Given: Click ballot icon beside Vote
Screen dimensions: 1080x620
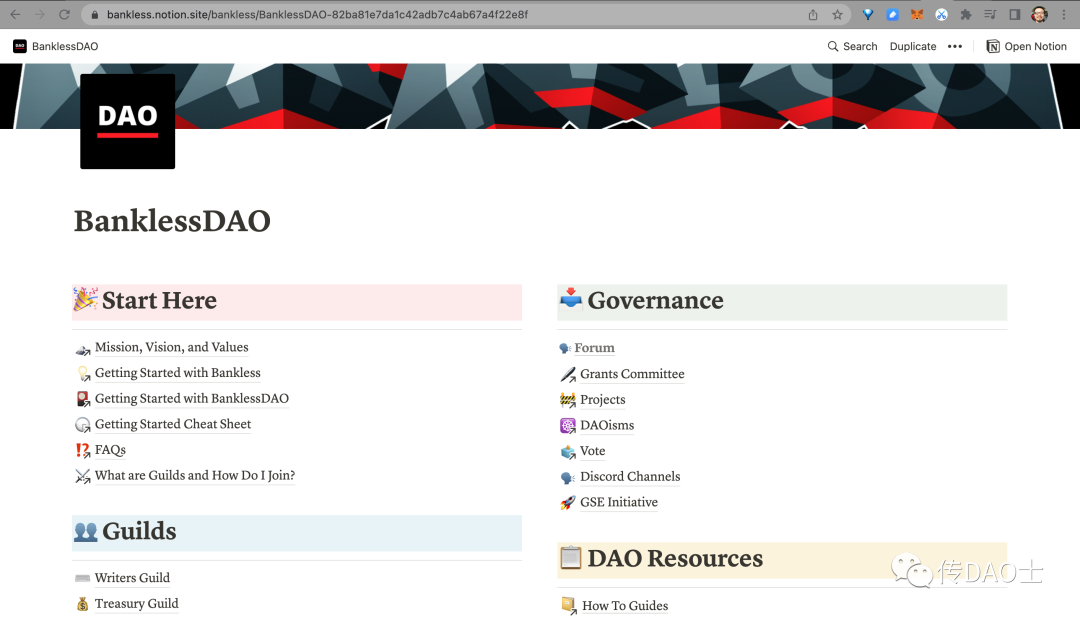Looking at the screenshot, I should coord(568,452).
